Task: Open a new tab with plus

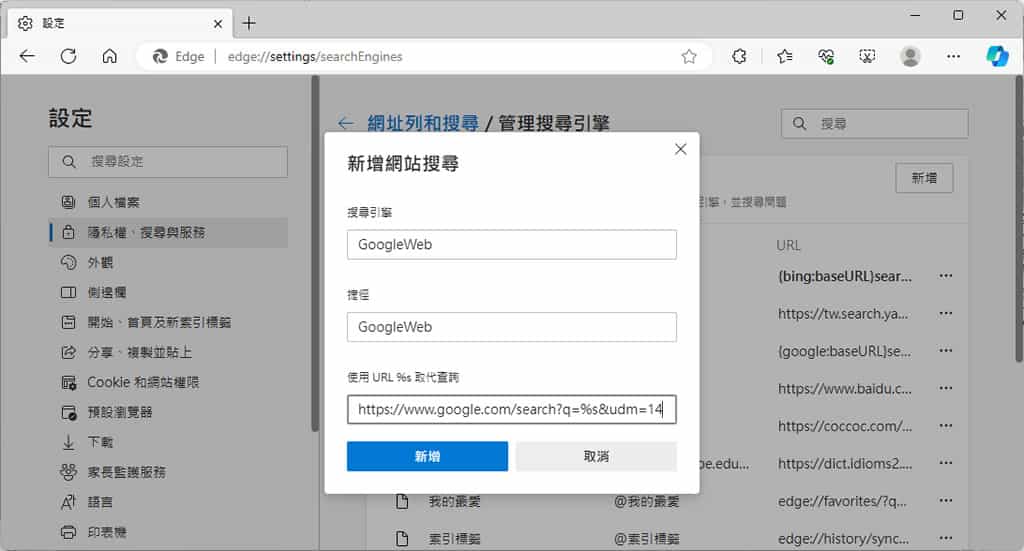Action: point(249,24)
